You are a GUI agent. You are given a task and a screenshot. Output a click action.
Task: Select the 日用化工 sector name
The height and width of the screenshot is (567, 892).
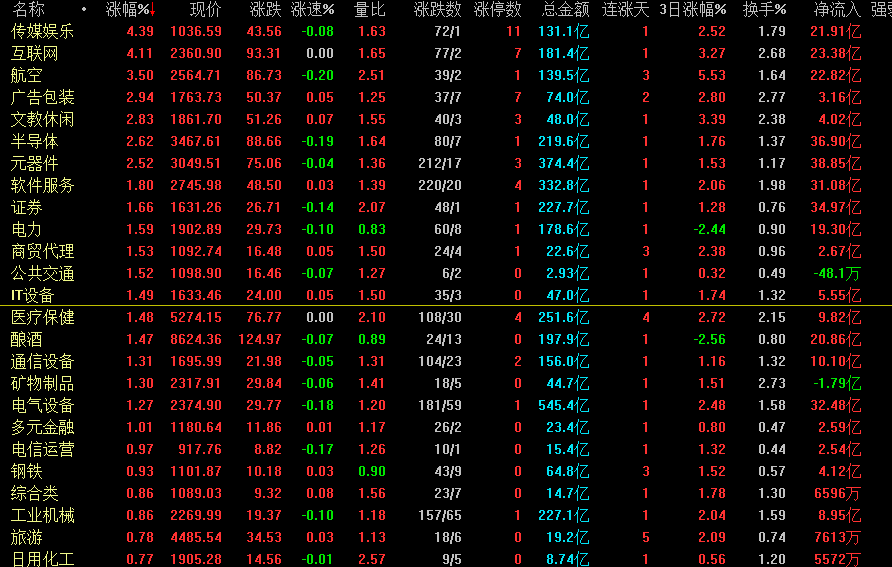pos(43,559)
